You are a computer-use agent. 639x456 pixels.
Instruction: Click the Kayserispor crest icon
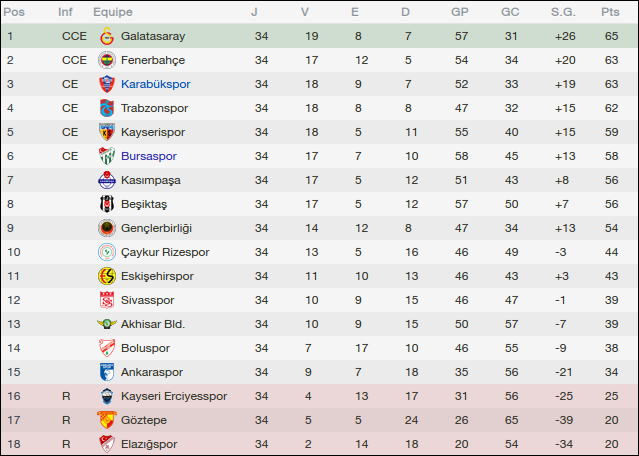[106, 132]
